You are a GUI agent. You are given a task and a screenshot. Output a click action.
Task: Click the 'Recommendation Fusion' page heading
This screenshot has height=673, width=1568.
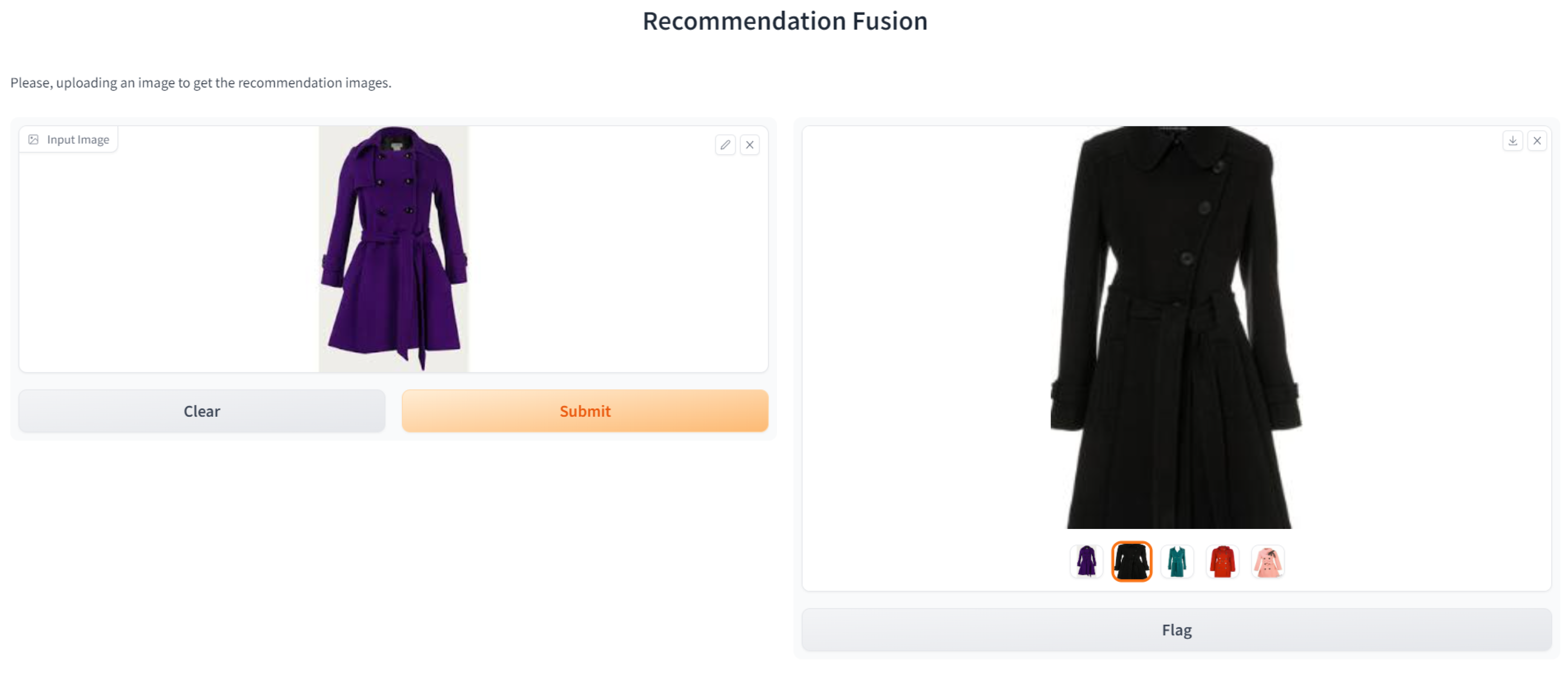(785, 21)
